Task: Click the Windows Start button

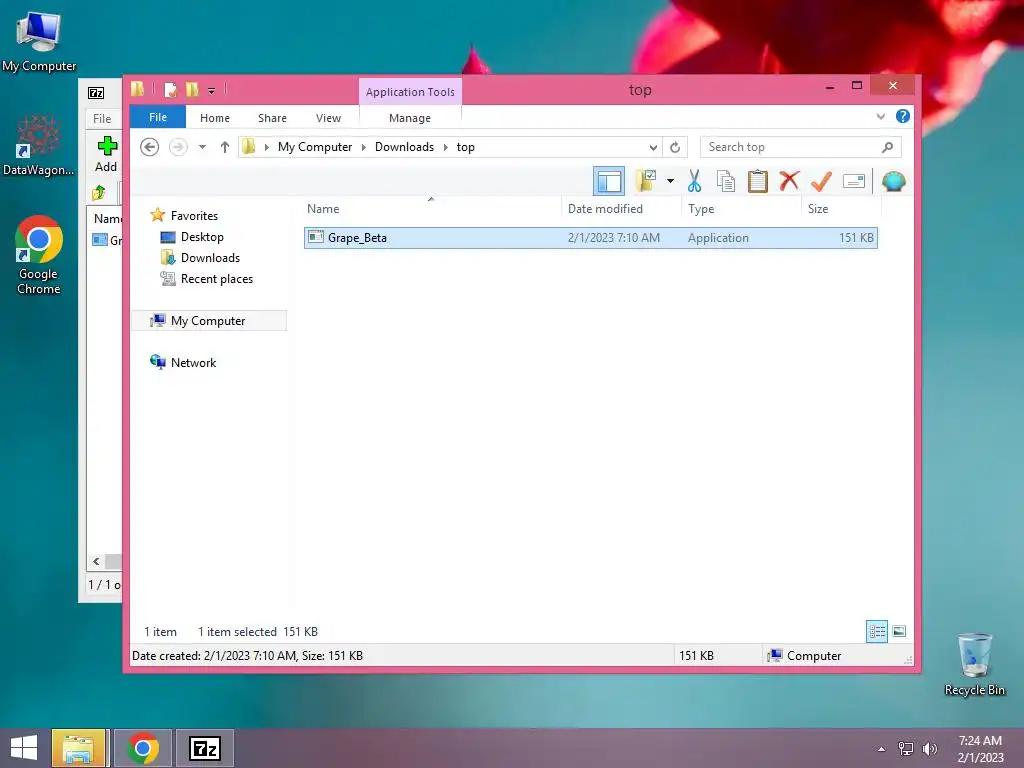Action: [x=24, y=748]
